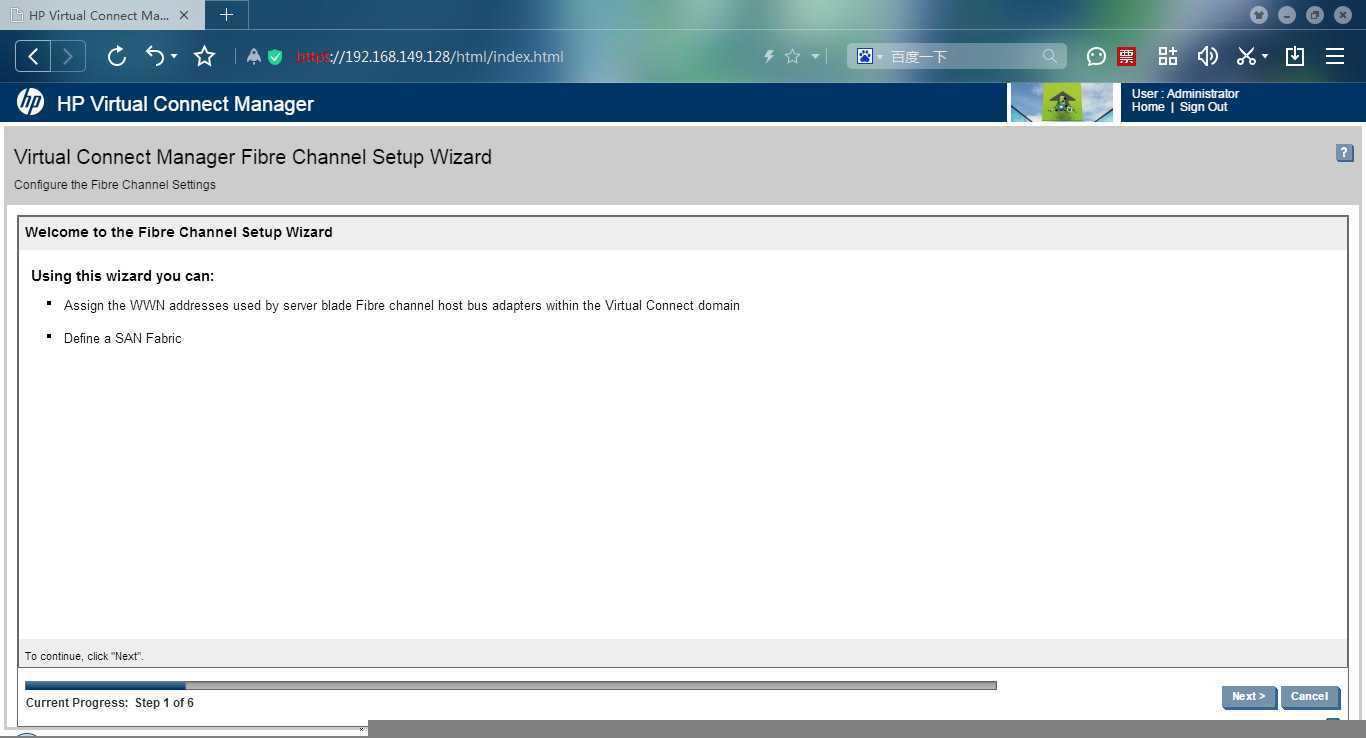Click the scissors screenshot tool icon
Image resolution: width=1366 pixels, height=738 pixels.
tap(1246, 56)
